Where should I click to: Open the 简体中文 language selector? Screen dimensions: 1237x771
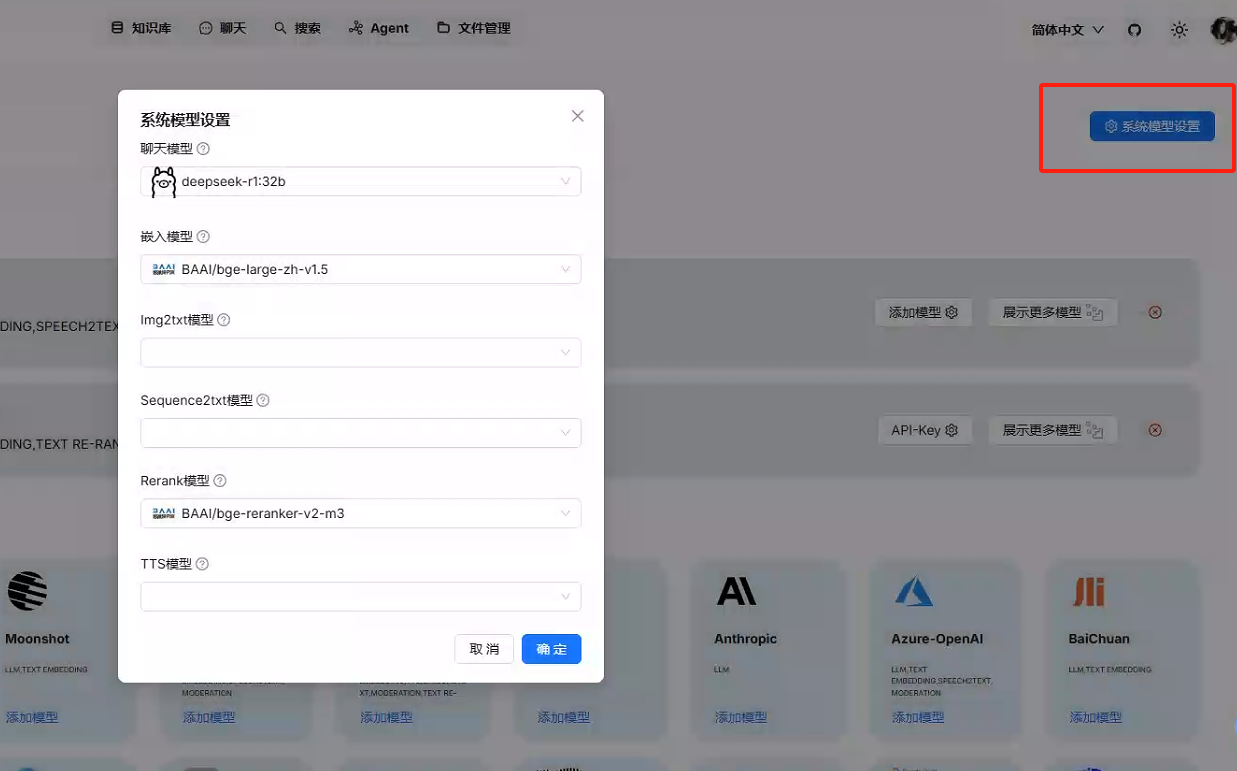(x=1067, y=30)
